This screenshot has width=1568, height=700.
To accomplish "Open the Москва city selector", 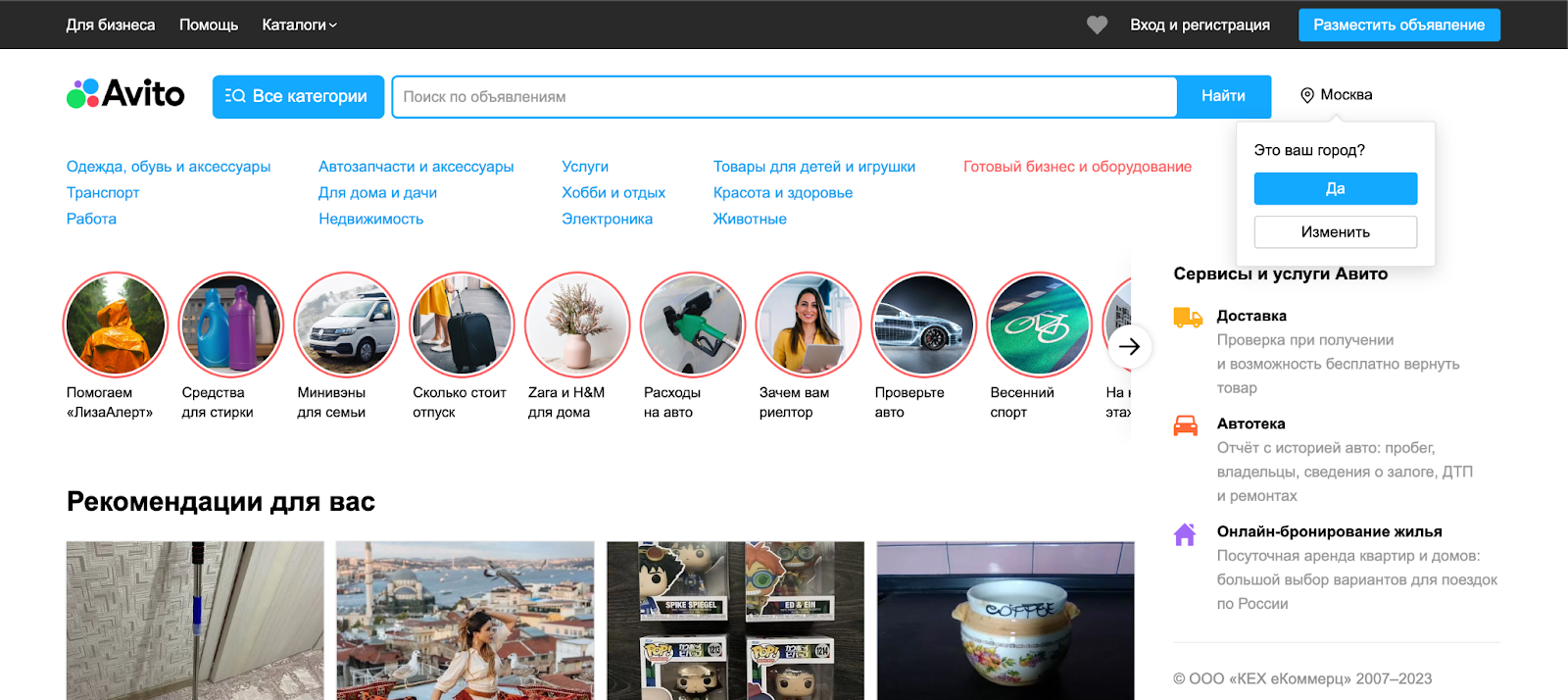I will (x=1337, y=95).
